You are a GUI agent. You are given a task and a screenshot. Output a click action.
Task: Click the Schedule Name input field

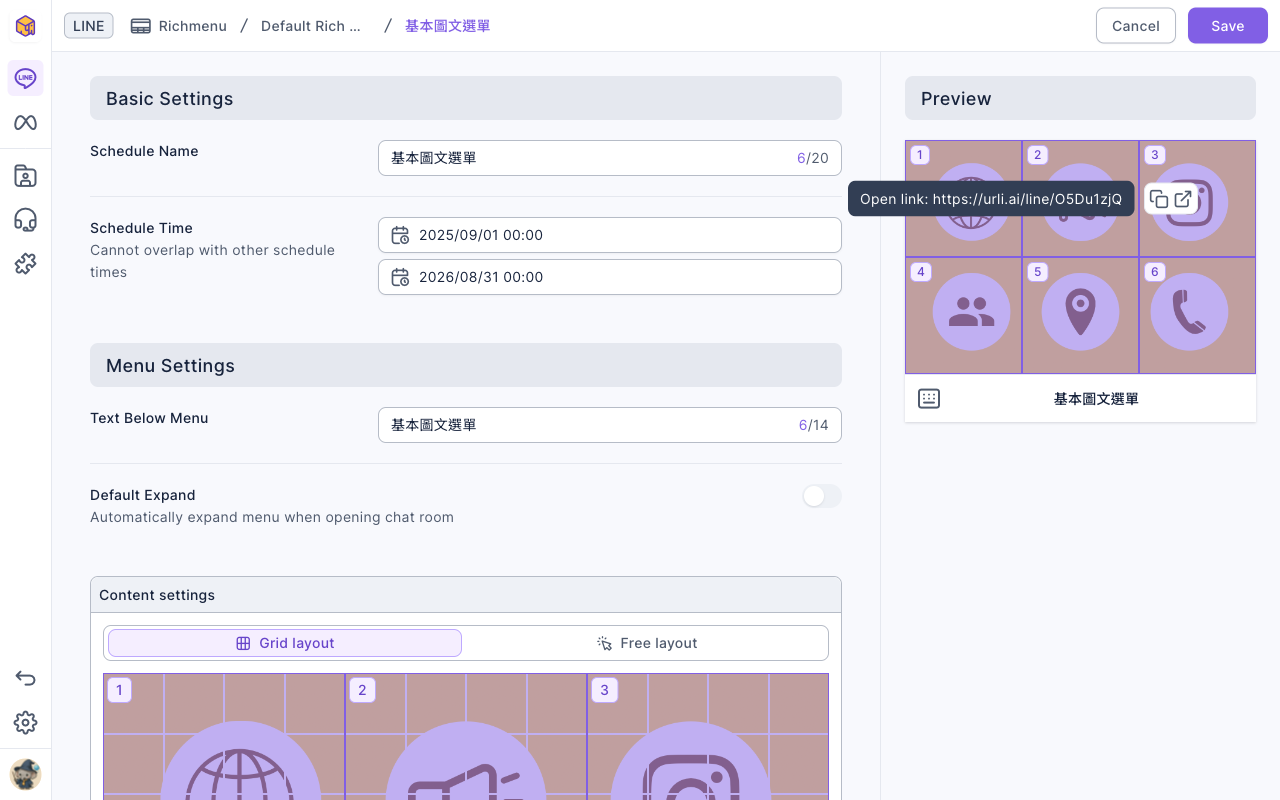click(610, 158)
